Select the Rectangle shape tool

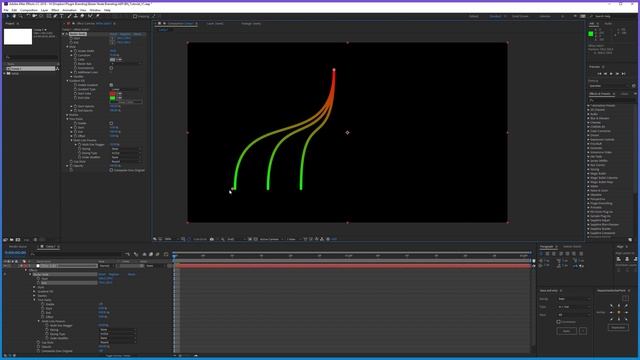pos(49,16)
